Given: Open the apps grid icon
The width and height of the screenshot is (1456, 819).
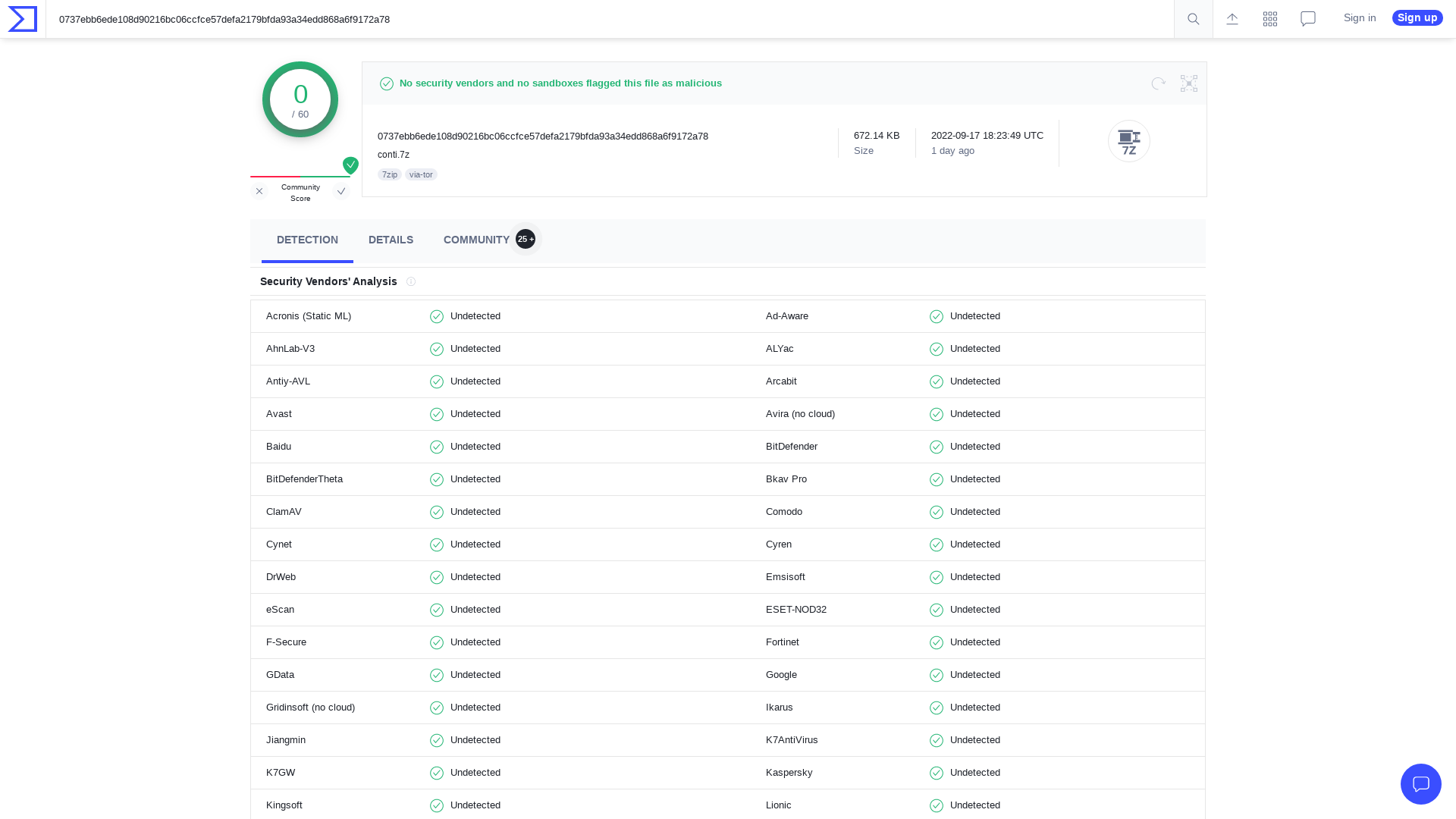Looking at the screenshot, I should click(x=1270, y=19).
